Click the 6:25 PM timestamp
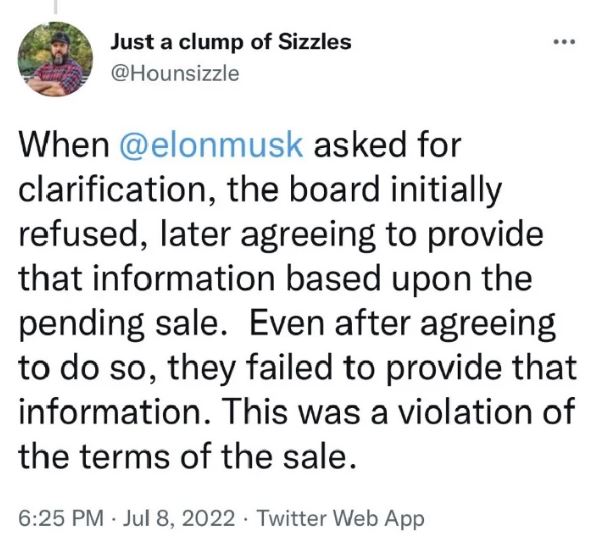 tap(61, 518)
